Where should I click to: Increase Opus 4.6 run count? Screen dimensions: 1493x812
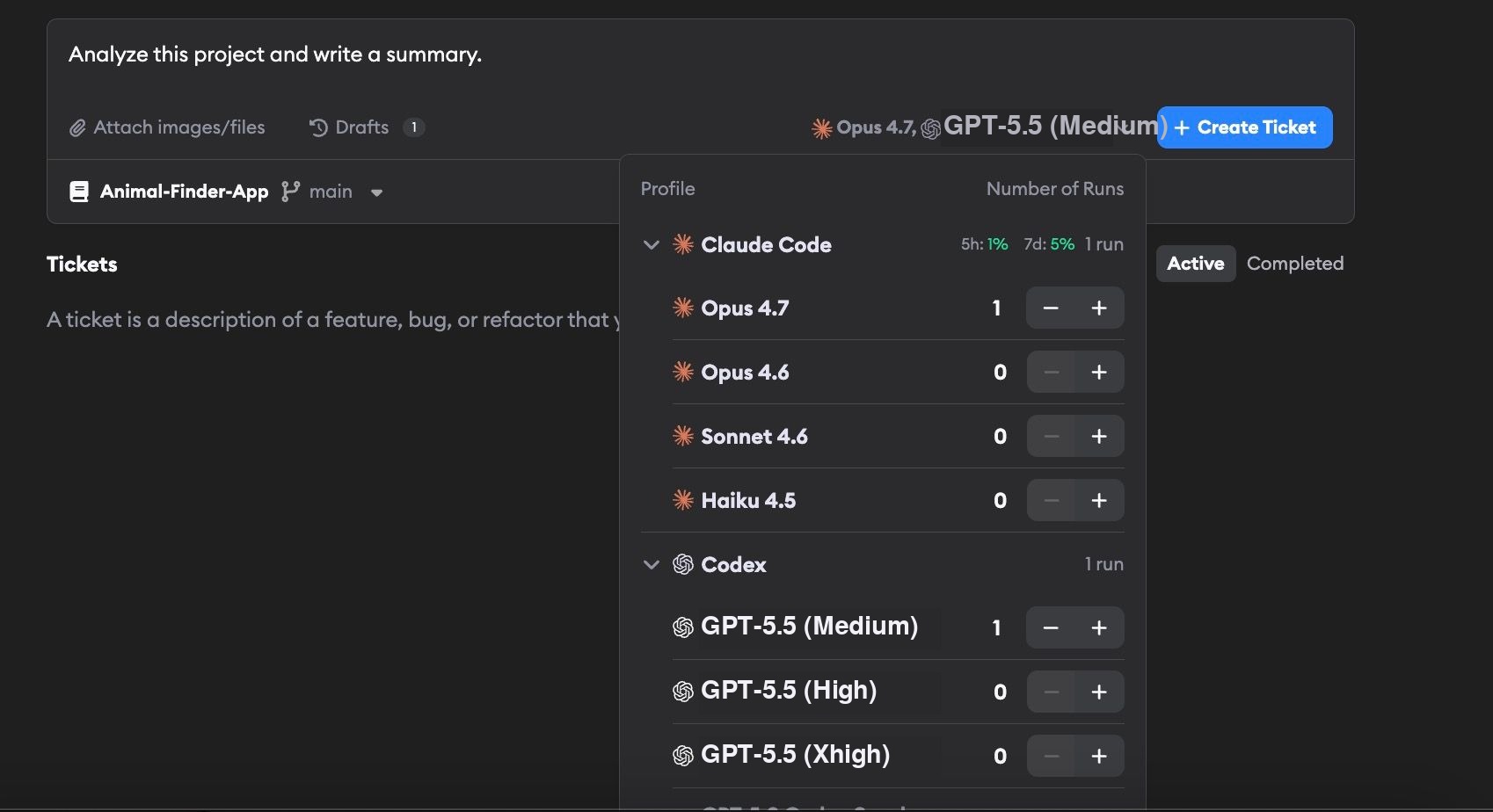click(1099, 372)
